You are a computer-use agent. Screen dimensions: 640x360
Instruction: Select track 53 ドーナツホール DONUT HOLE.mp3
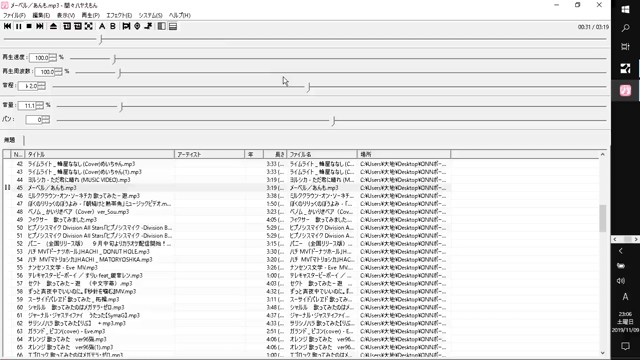click(x=89, y=251)
